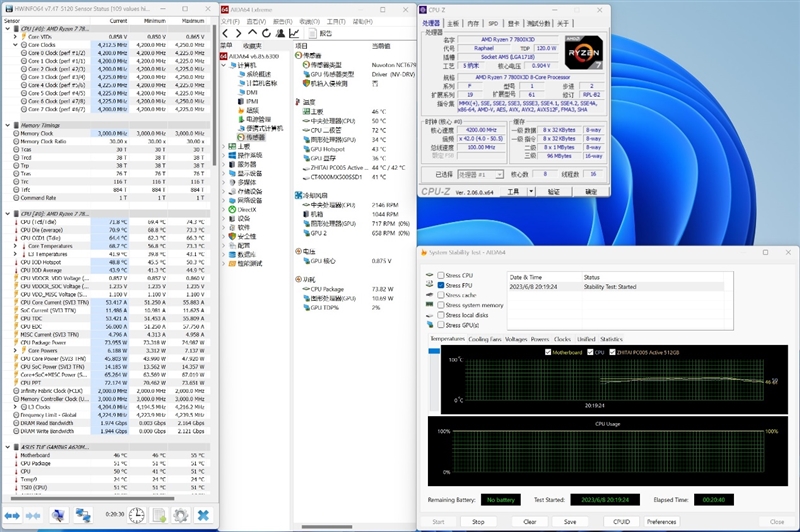
Task: Enable Stress local disks checkbox
Action: (x=441, y=315)
